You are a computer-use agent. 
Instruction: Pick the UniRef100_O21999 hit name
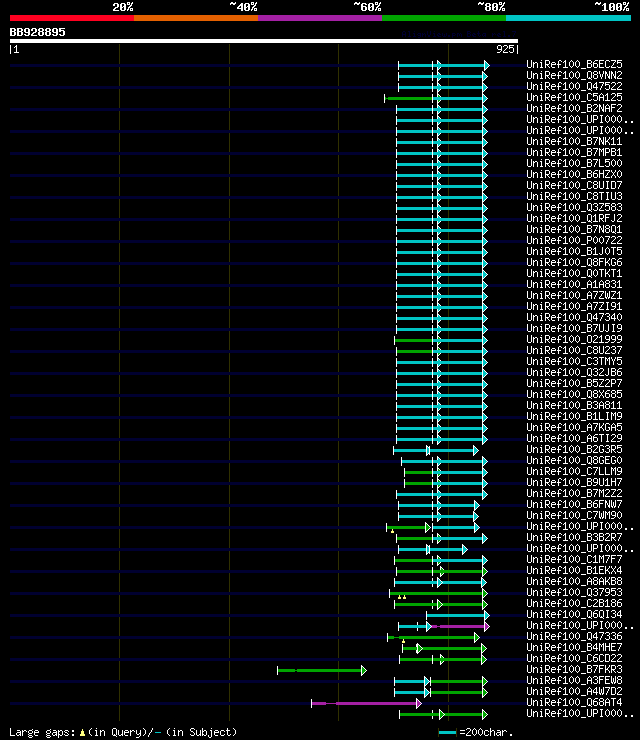[x=574, y=339]
